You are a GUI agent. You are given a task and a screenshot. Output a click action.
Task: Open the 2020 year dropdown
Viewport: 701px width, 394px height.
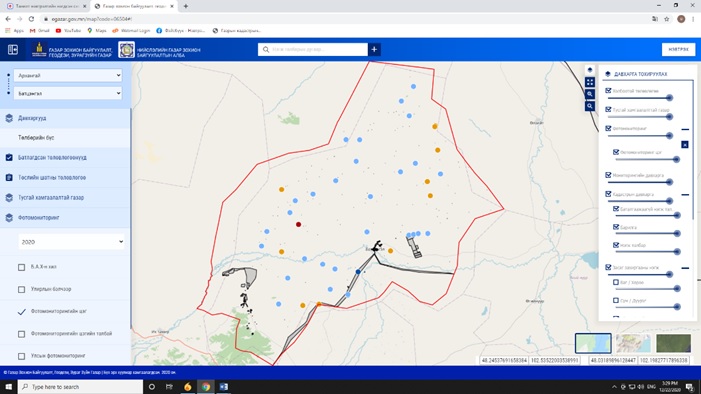pyautogui.click(x=72, y=242)
